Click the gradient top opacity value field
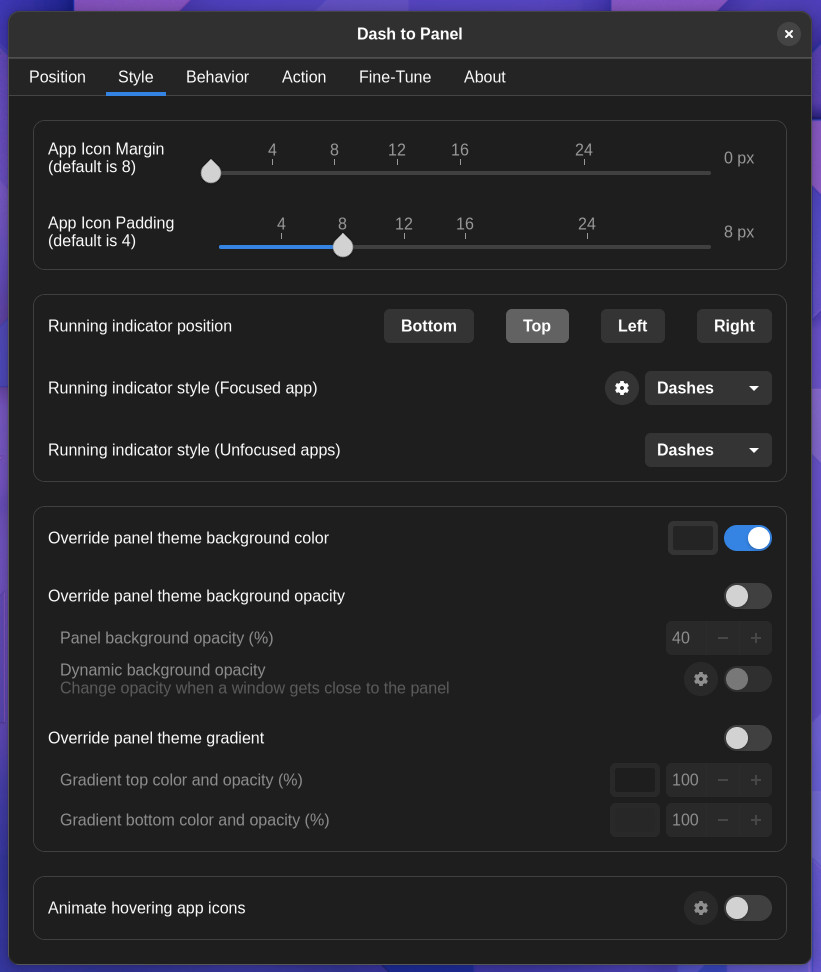Image resolution: width=821 pixels, height=972 pixels. point(686,780)
